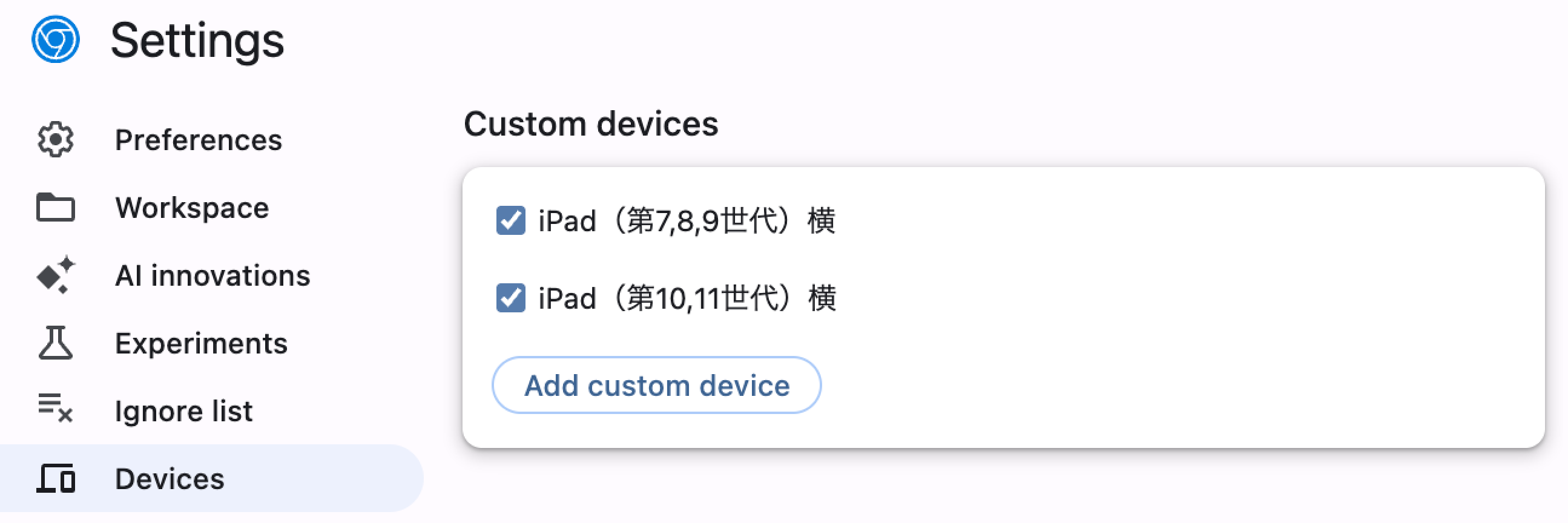Click the Preferences gear icon
The image size is (1568, 523).
55,140
